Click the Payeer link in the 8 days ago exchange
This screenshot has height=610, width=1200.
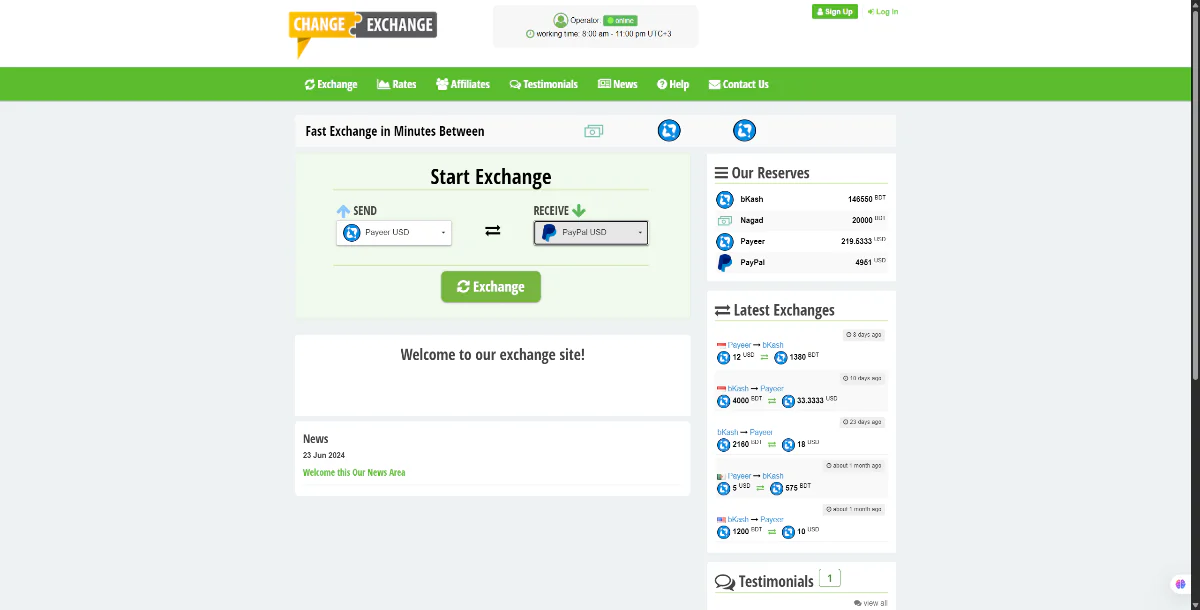(740, 345)
